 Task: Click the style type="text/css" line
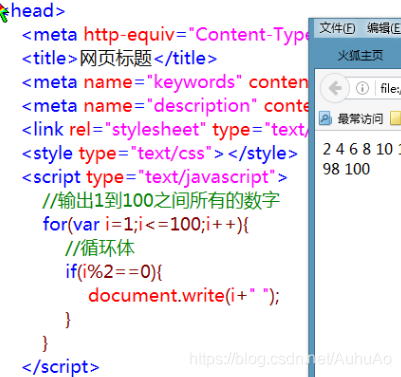click(x=160, y=154)
